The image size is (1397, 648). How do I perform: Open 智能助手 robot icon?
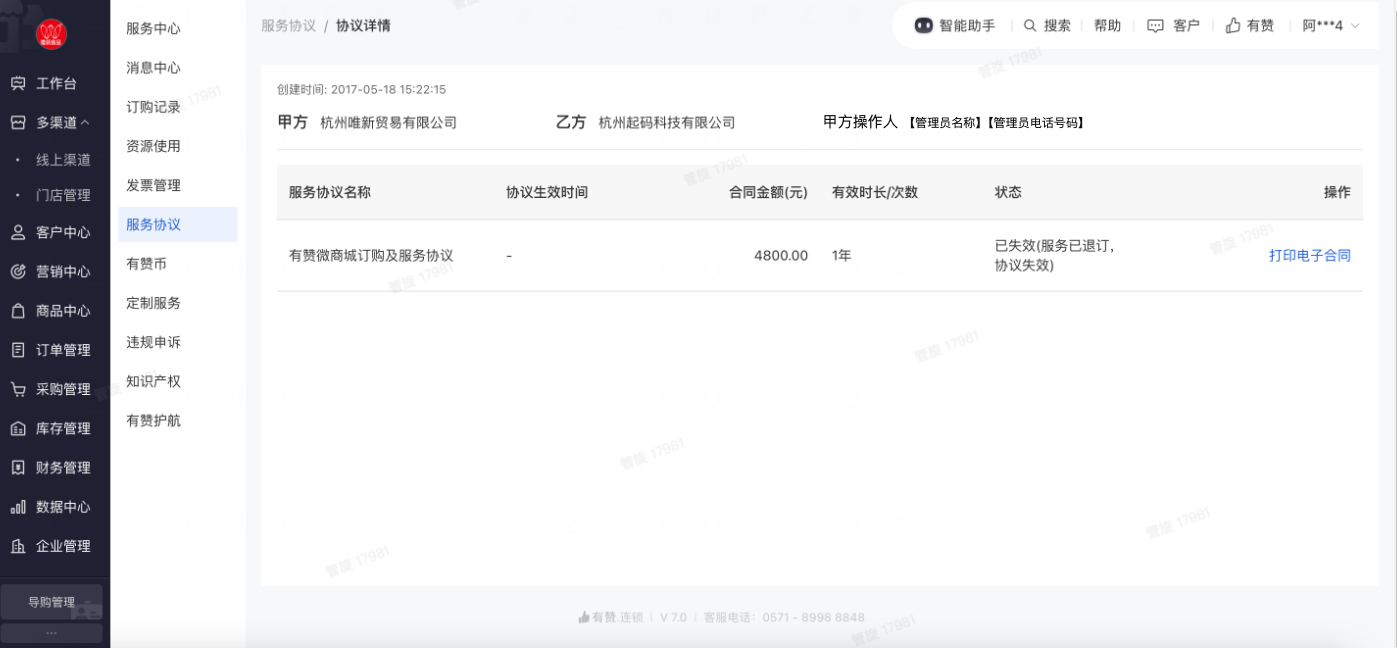(x=924, y=26)
